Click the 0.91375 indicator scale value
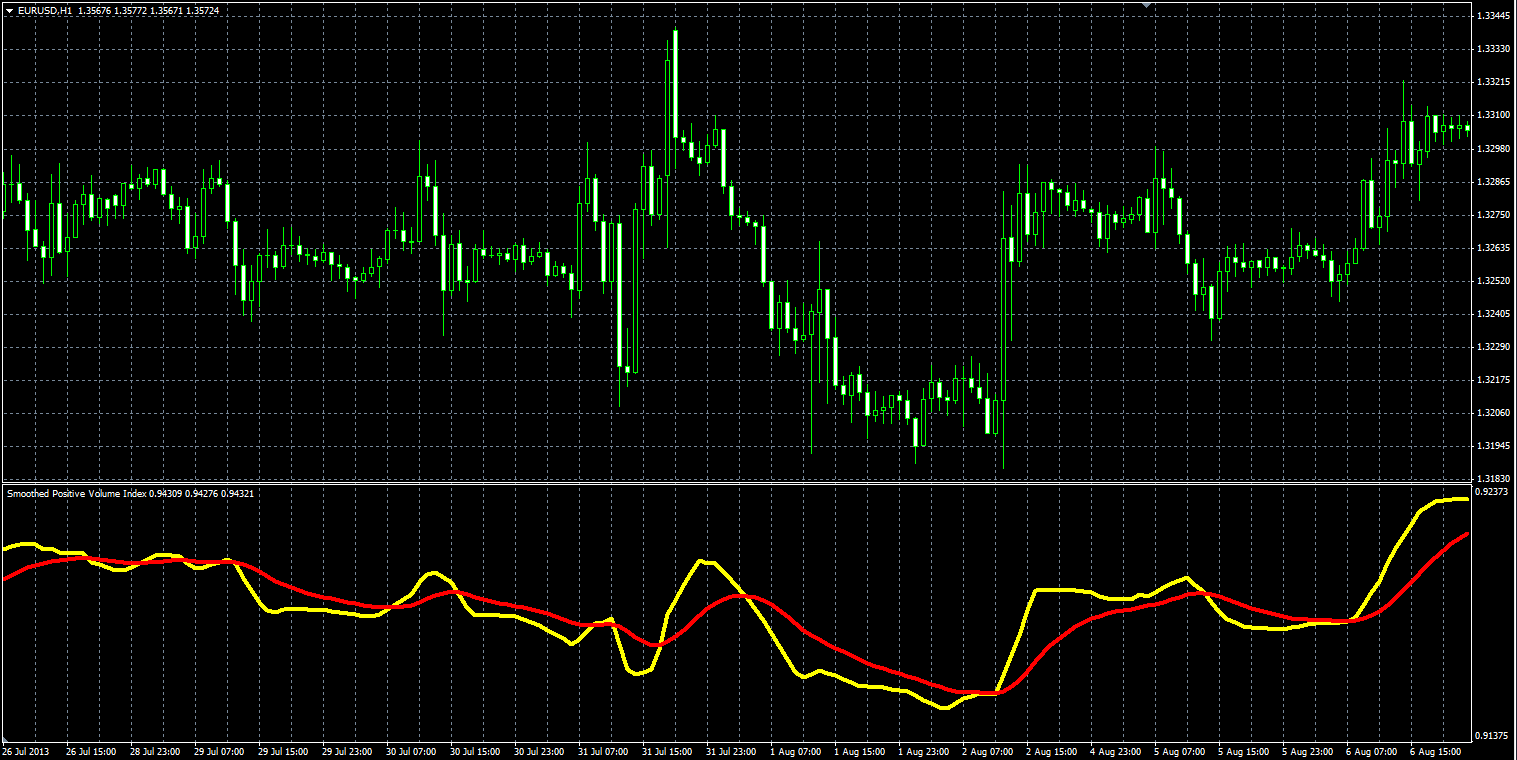Image resolution: width=1517 pixels, height=760 pixels. [x=1493, y=736]
